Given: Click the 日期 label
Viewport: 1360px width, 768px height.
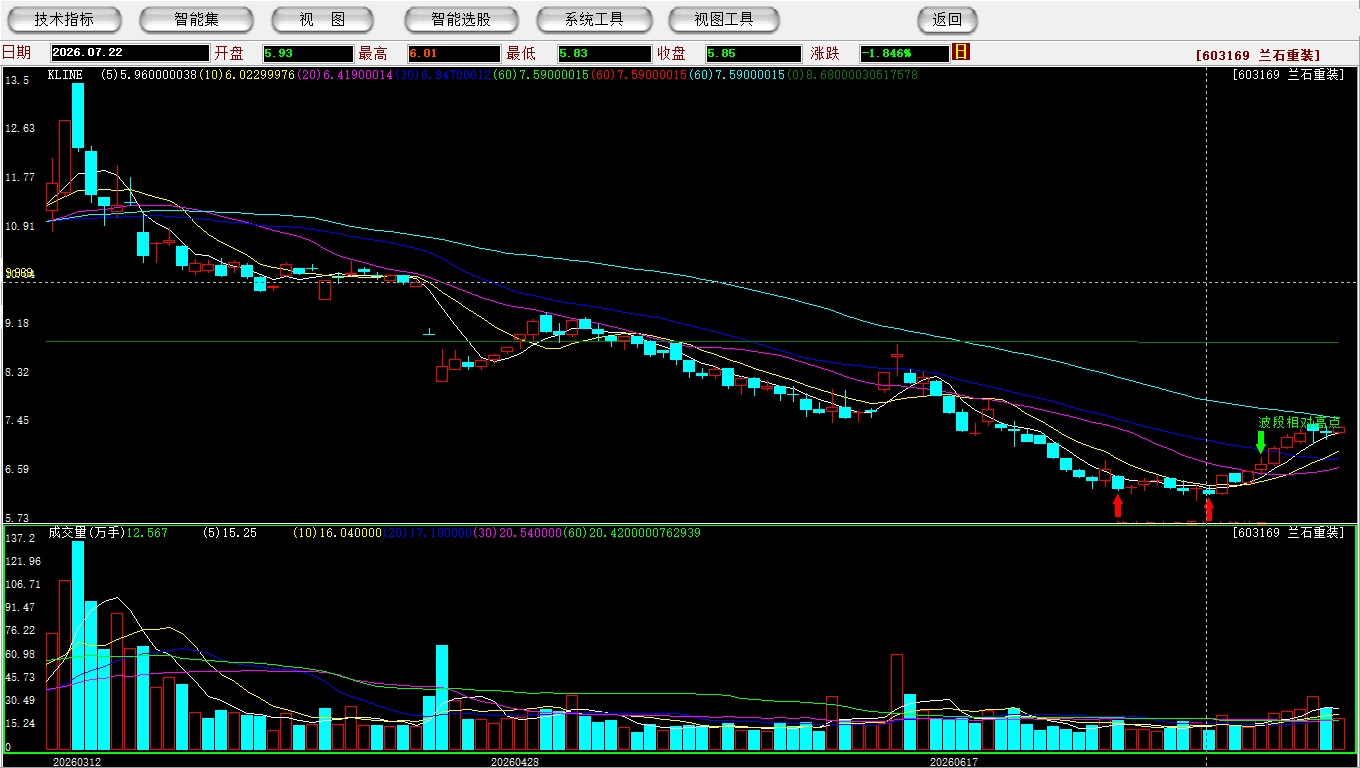Looking at the screenshot, I should (x=16, y=53).
